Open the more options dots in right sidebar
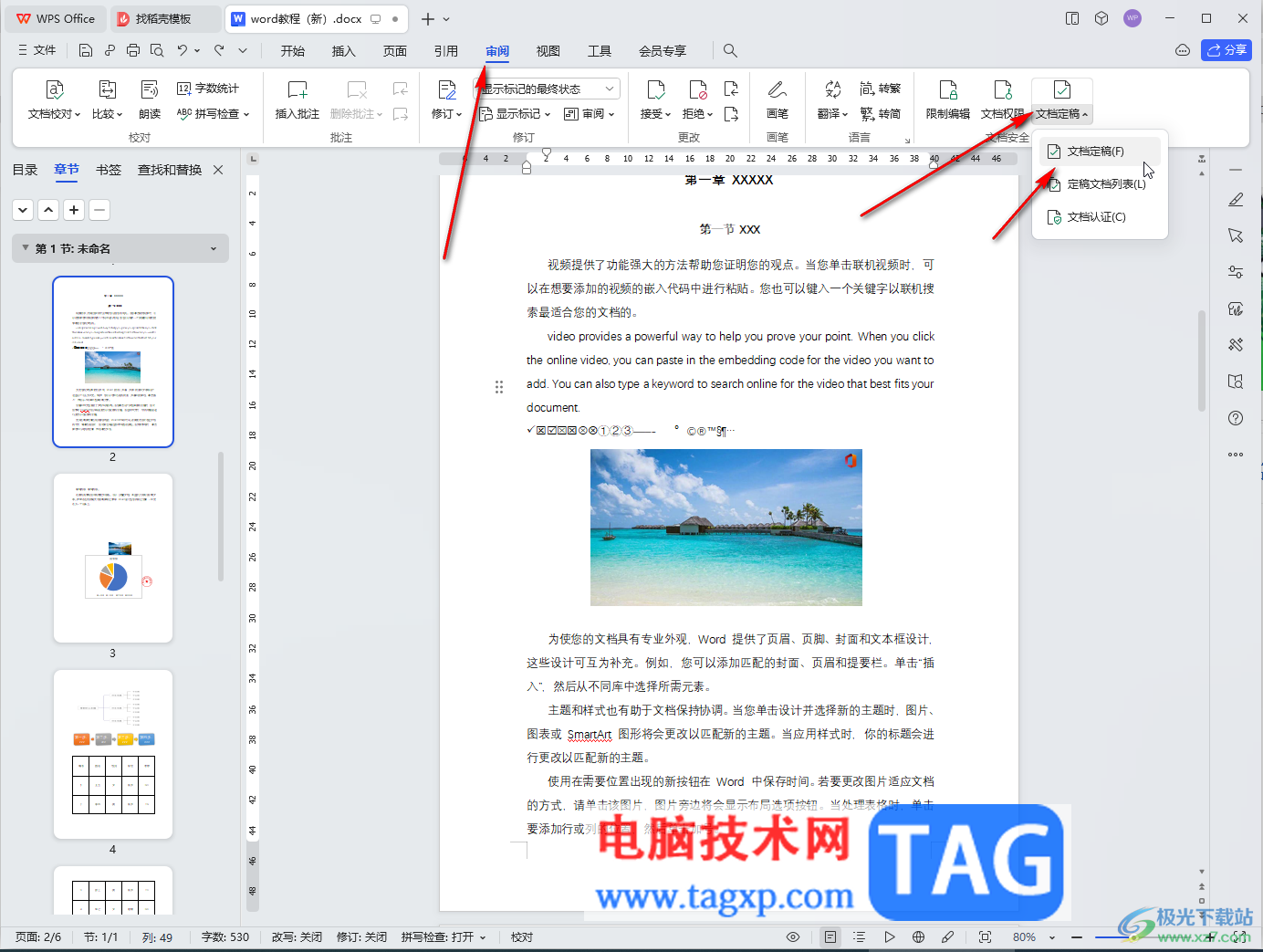1263x952 pixels. pyautogui.click(x=1236, y=454)
